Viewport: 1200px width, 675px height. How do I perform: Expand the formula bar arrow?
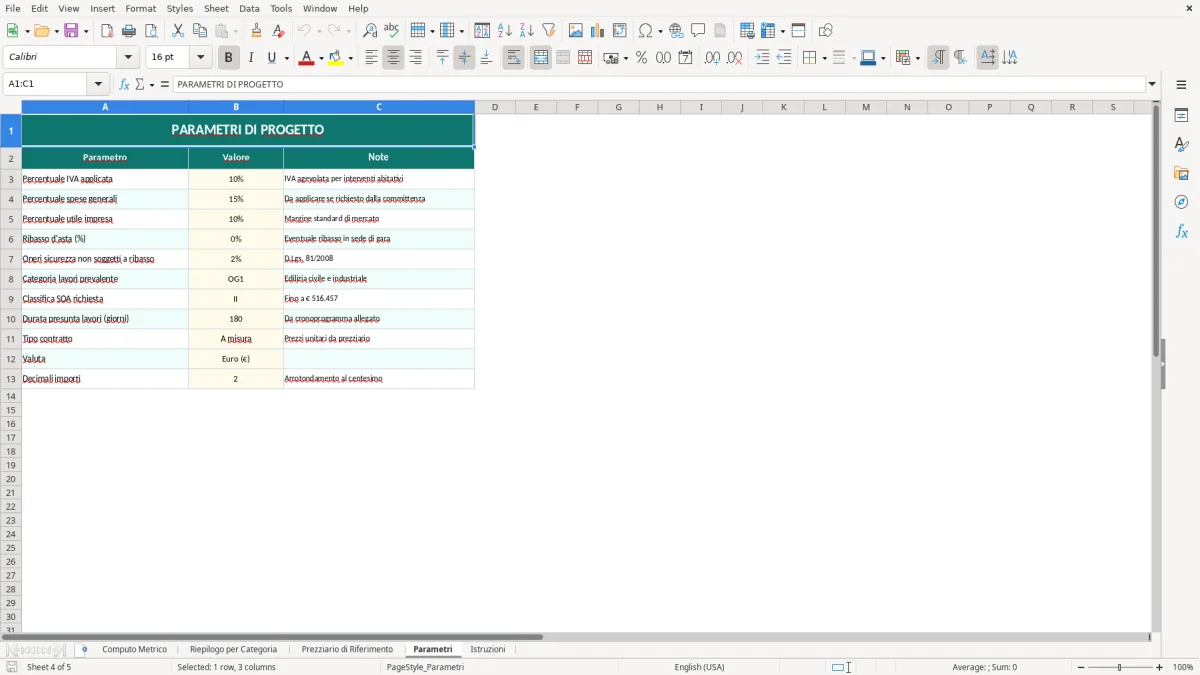pos(1152,85)
